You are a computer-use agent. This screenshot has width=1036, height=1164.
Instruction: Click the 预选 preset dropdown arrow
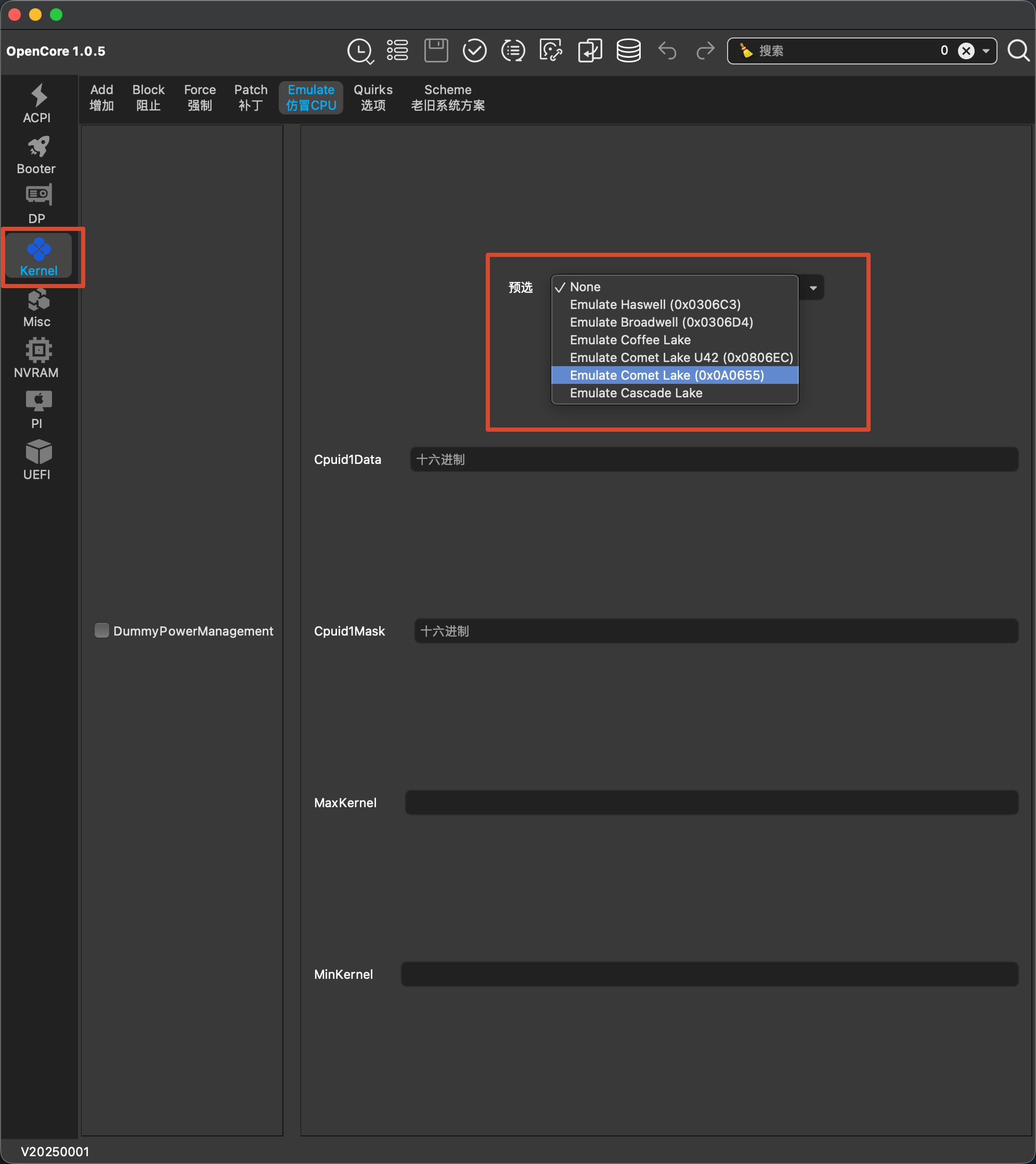point(813,288)
